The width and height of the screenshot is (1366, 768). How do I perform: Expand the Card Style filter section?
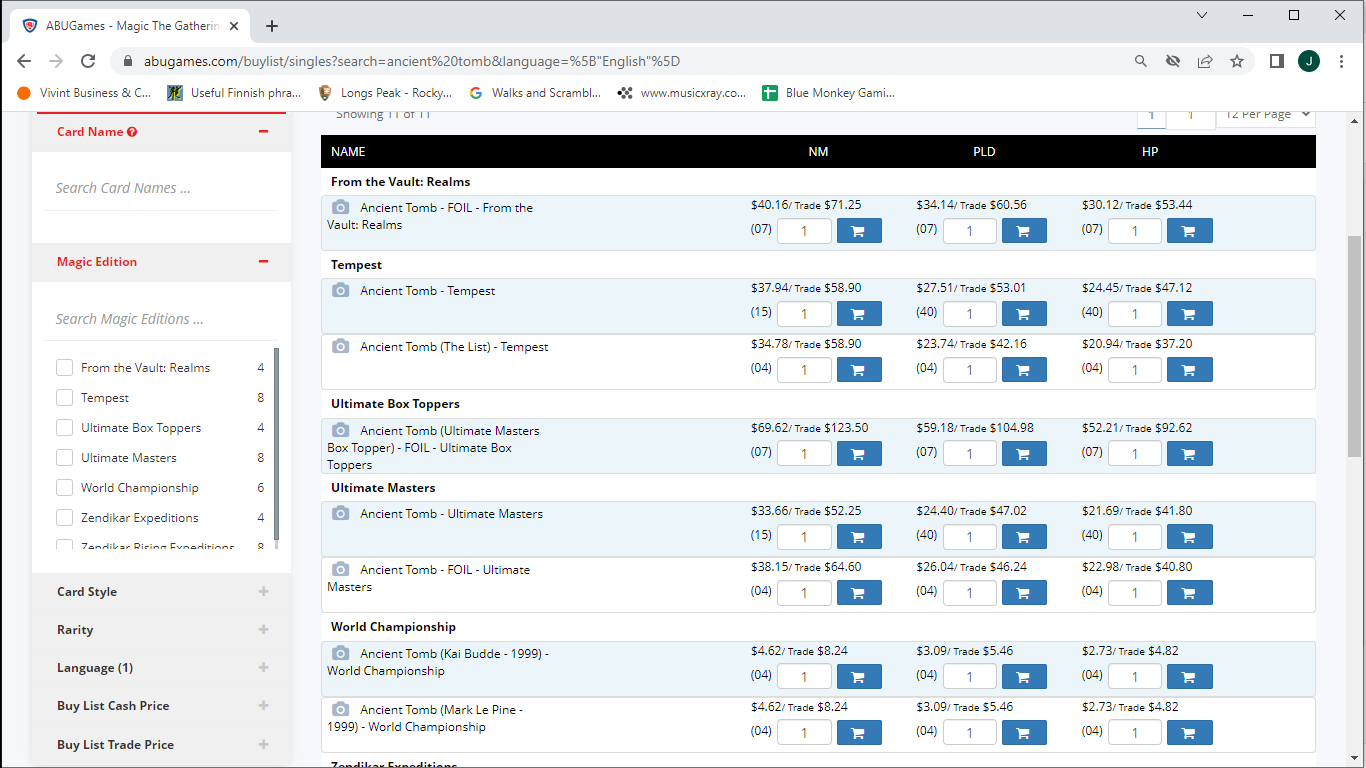tap(263, 592)
